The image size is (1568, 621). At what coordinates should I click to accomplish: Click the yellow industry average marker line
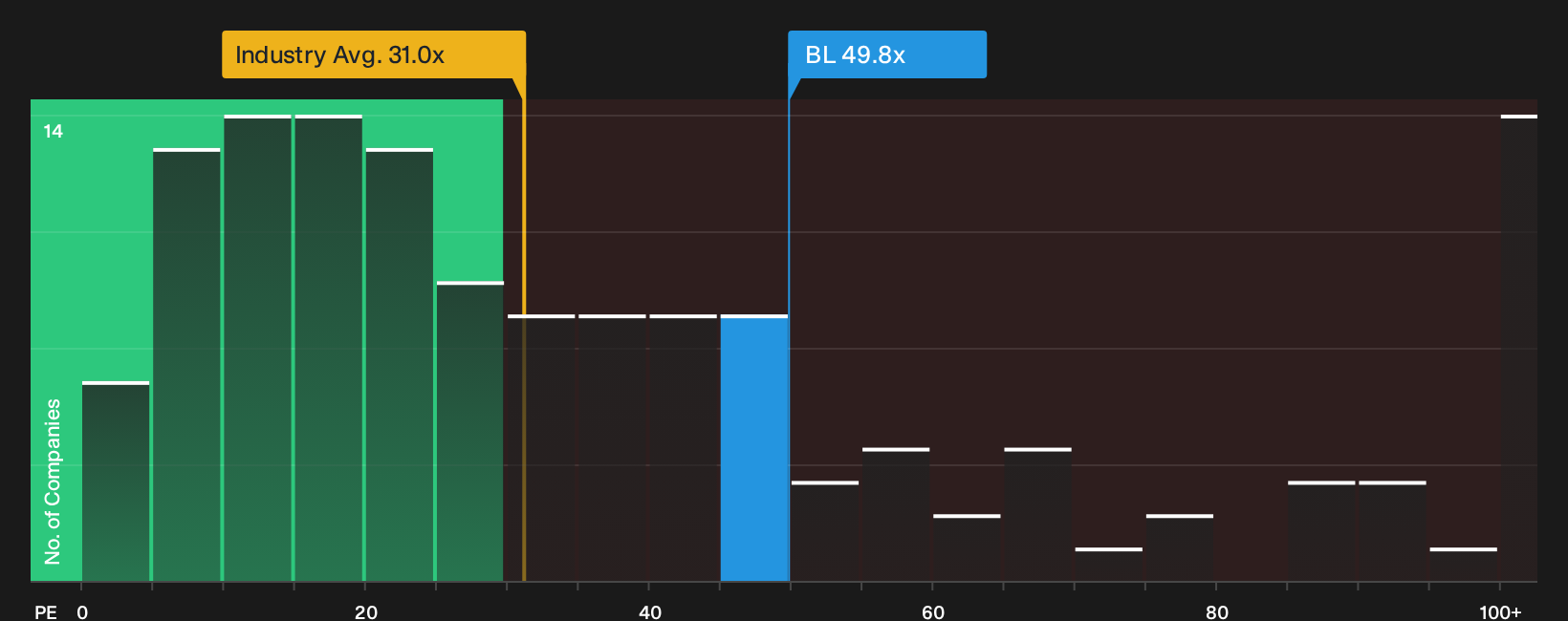point(524,330)
